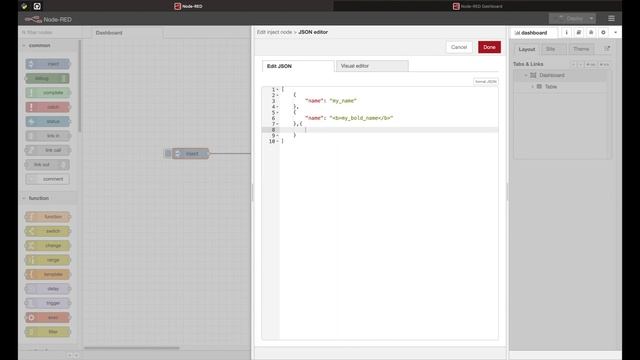Viewport: 640px width, 360px height.
Task: Click the "<b>my_bold_name</b>" value on line 6
Action: (361, 118)
